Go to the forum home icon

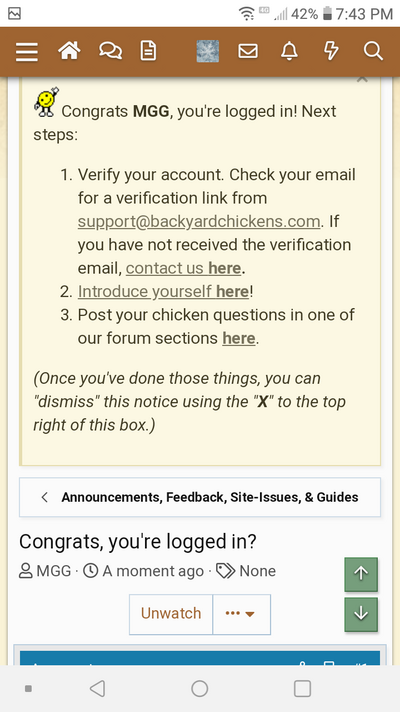point(69,51)
